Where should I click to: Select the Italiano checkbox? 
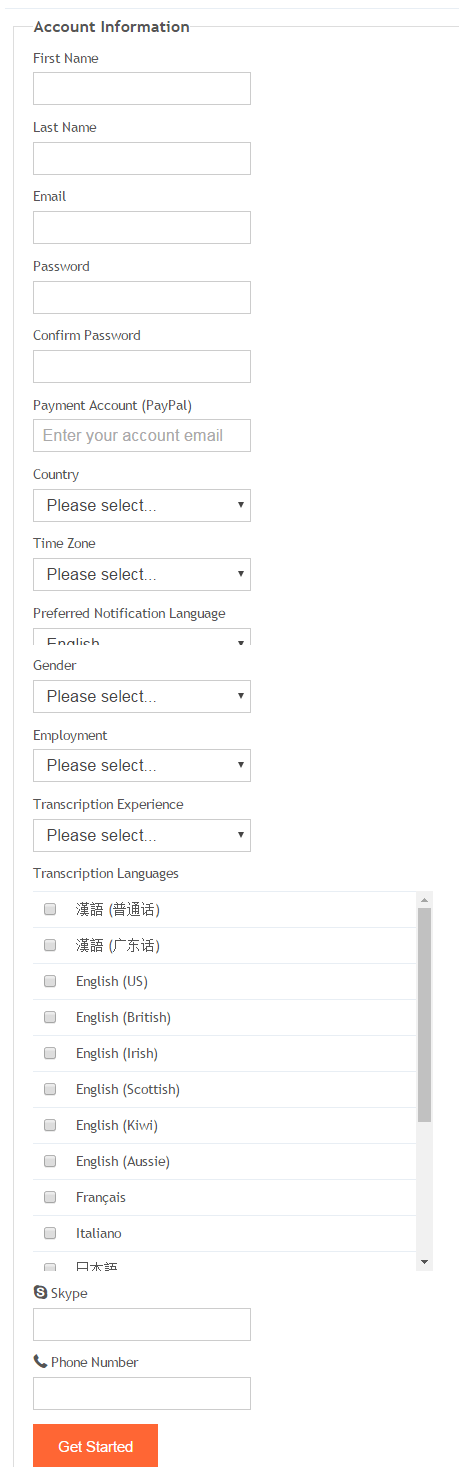pyautogui.click(x=50, y=1233)
